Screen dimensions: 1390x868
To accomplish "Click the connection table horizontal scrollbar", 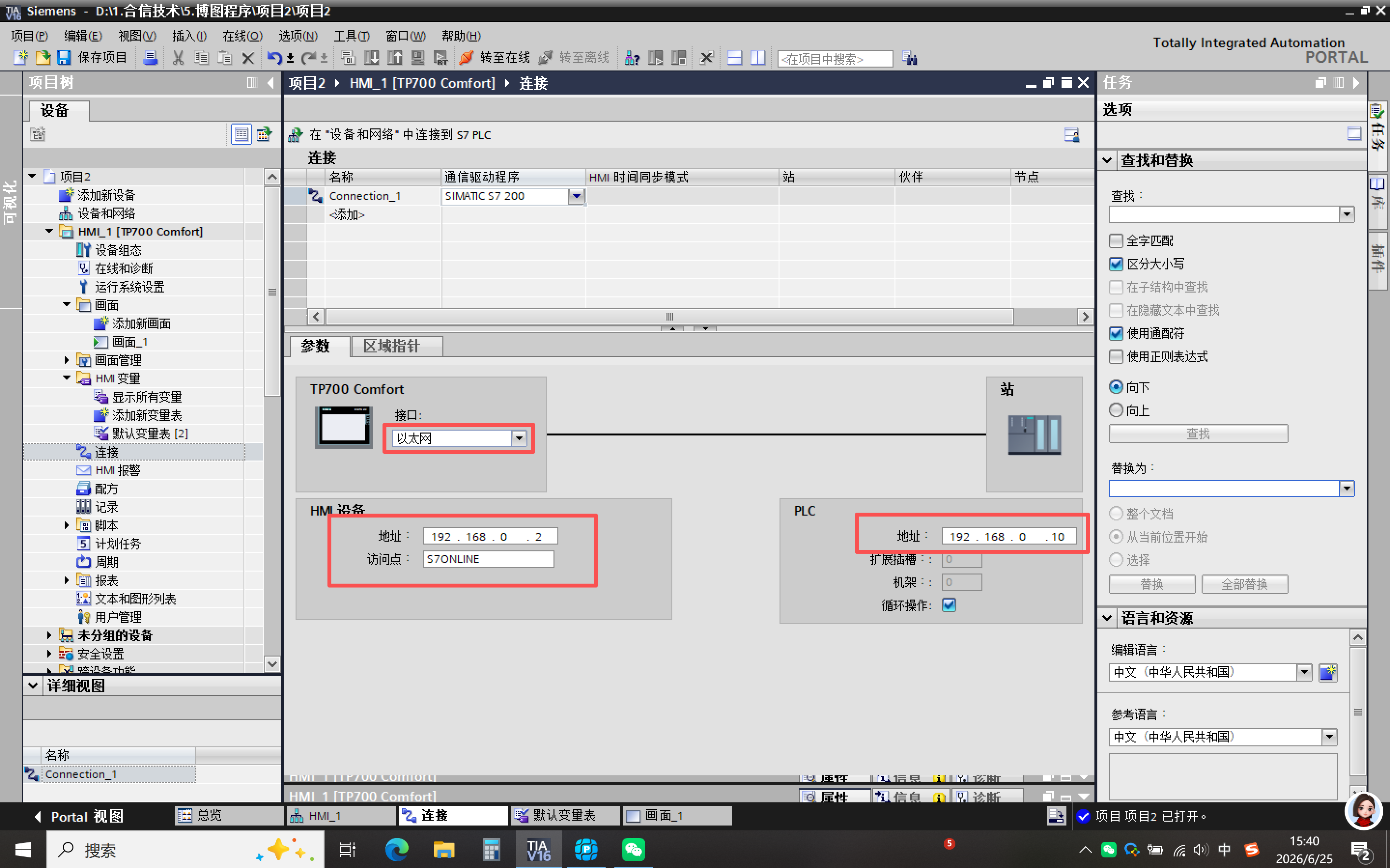I will [x=669, y=316].
